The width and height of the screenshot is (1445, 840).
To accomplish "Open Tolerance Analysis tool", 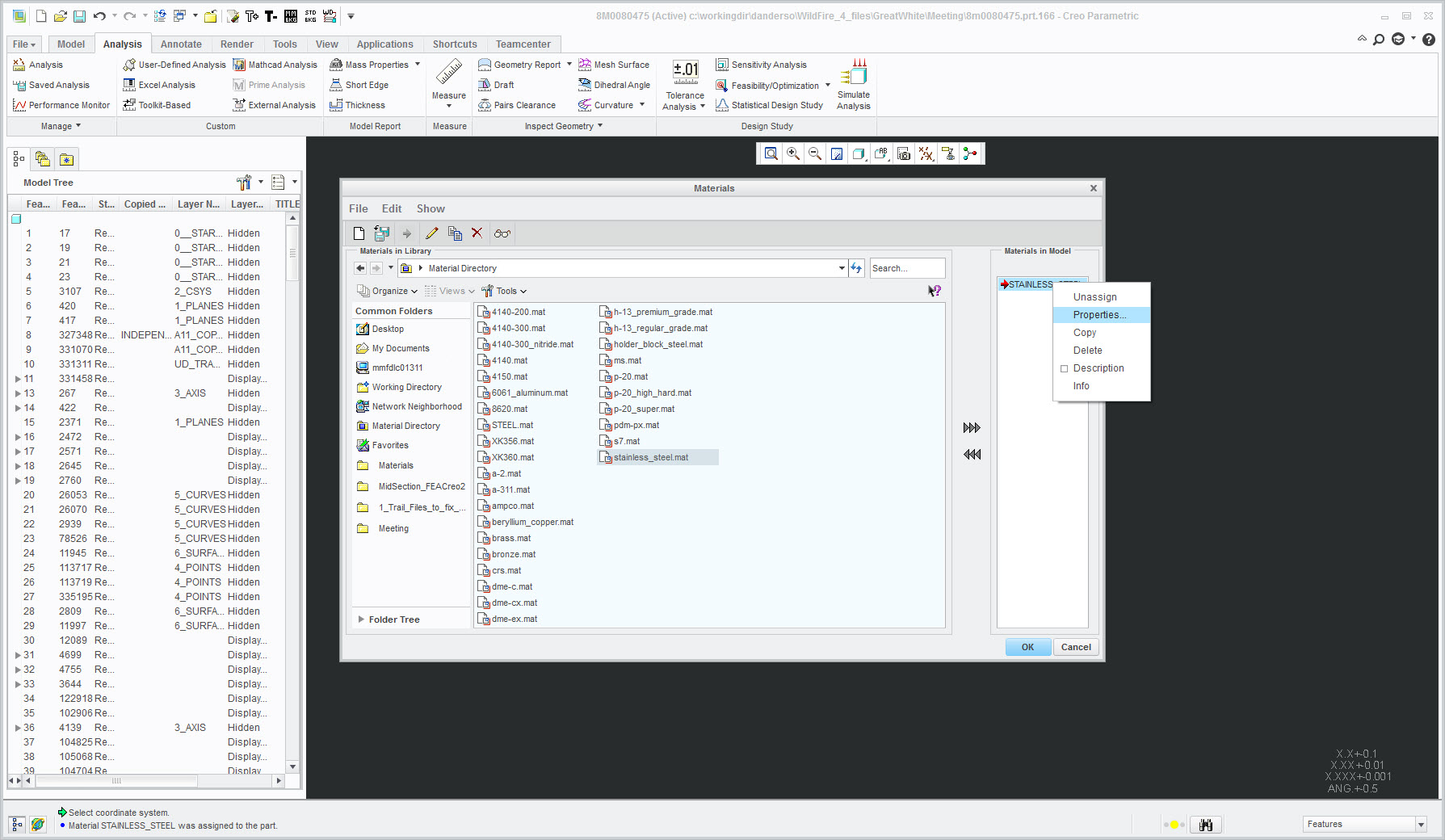I will tap(685, 85).
